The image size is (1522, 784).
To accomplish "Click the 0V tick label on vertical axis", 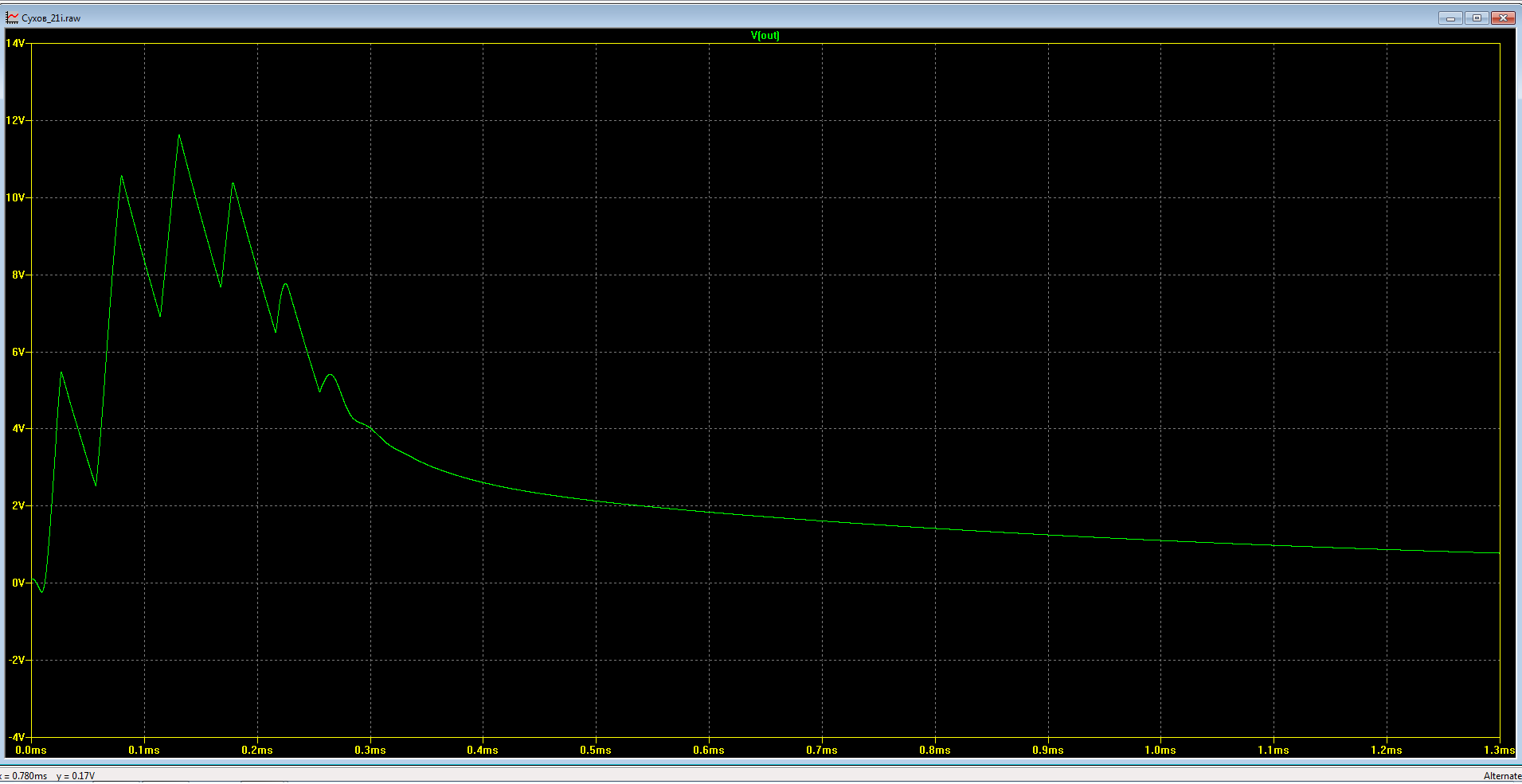I will (18, 583).
